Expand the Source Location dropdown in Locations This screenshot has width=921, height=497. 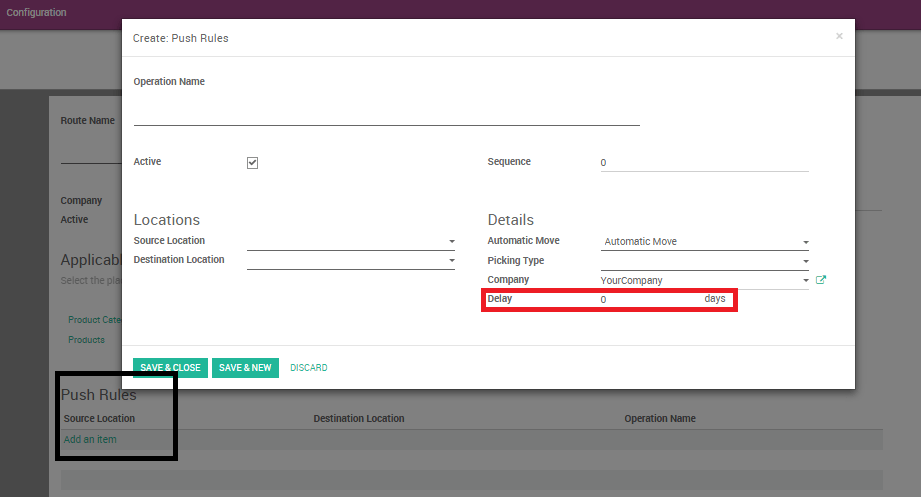click(x=451, y=242)
